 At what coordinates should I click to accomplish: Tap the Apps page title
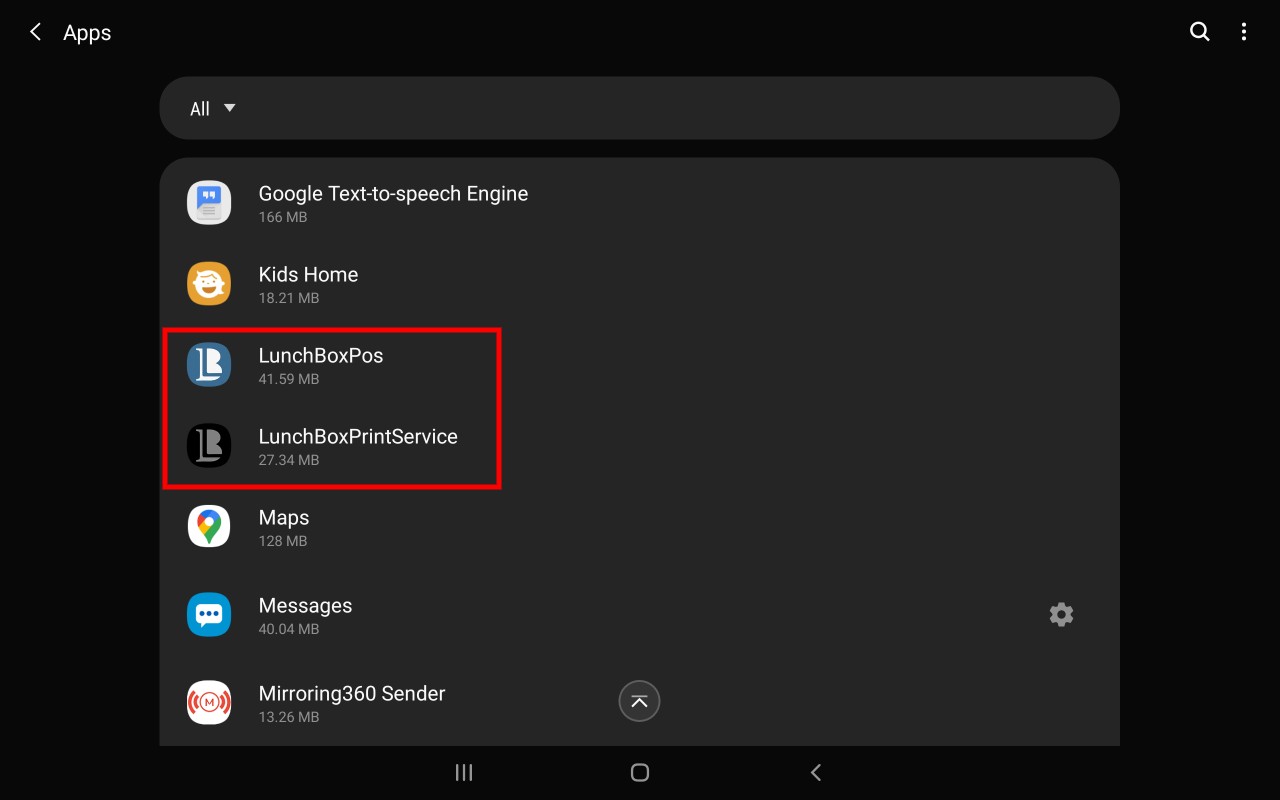click(x=87, y=33)
